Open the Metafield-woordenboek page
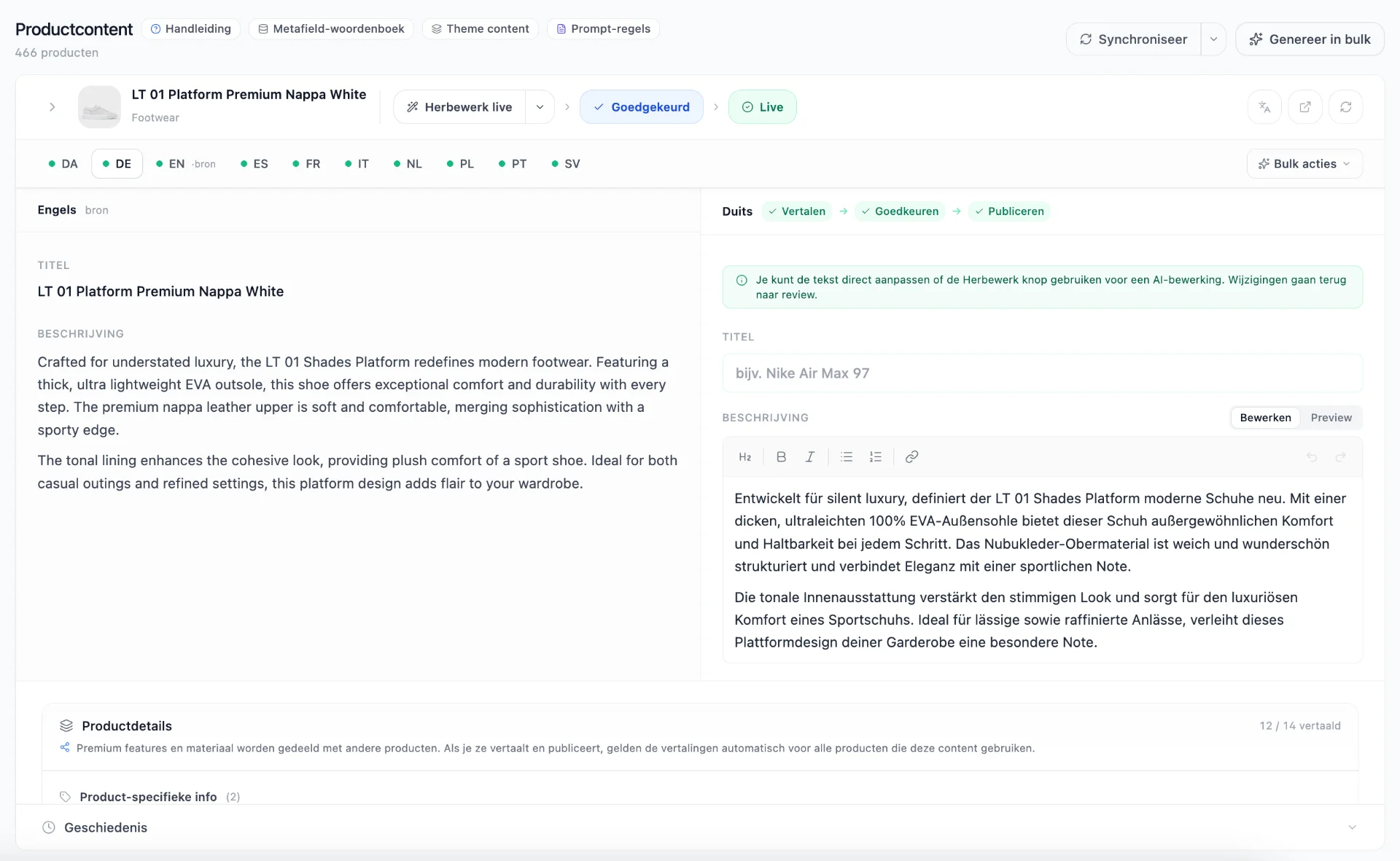Viewport: 1400px width, 861px height. 331,29
